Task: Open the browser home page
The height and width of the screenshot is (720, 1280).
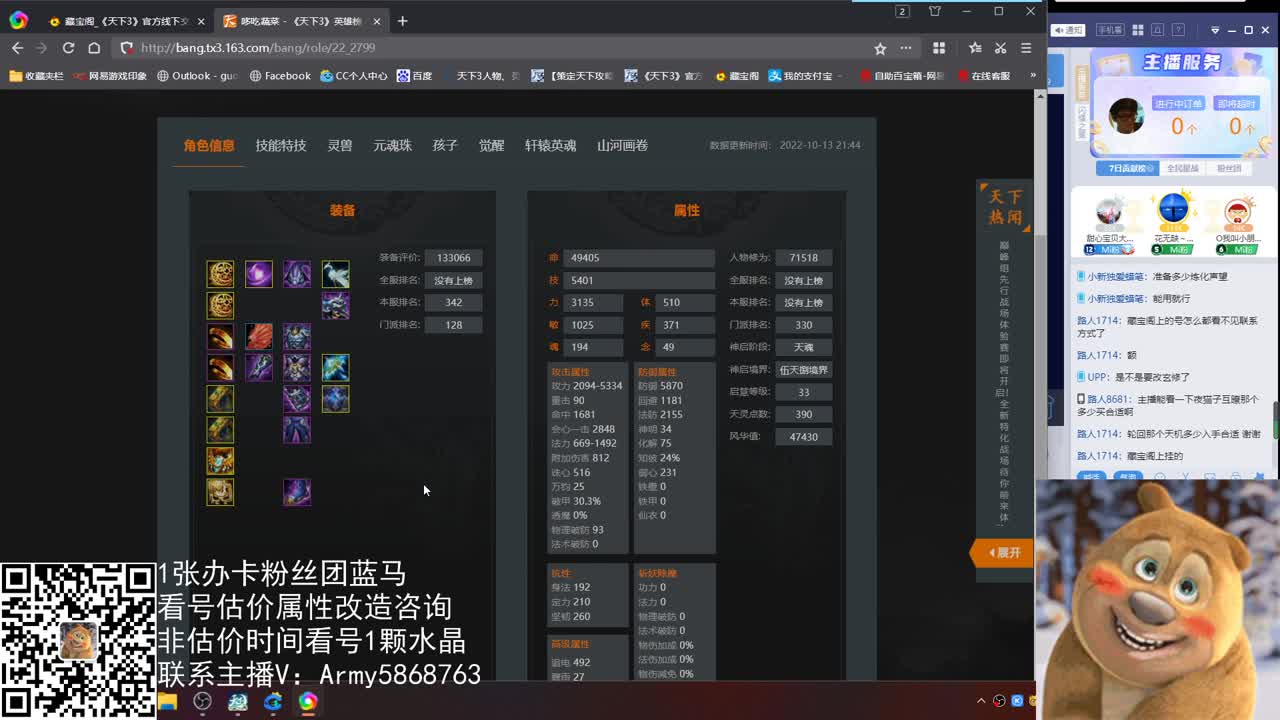Action: point(94,47)
